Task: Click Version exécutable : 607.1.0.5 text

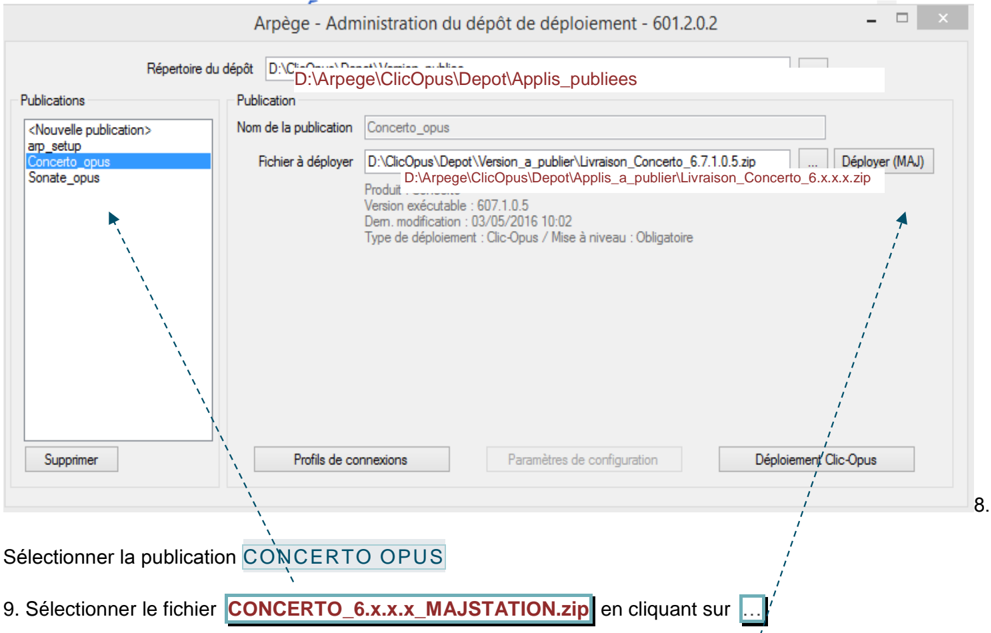Action: (x=446, y=206)
